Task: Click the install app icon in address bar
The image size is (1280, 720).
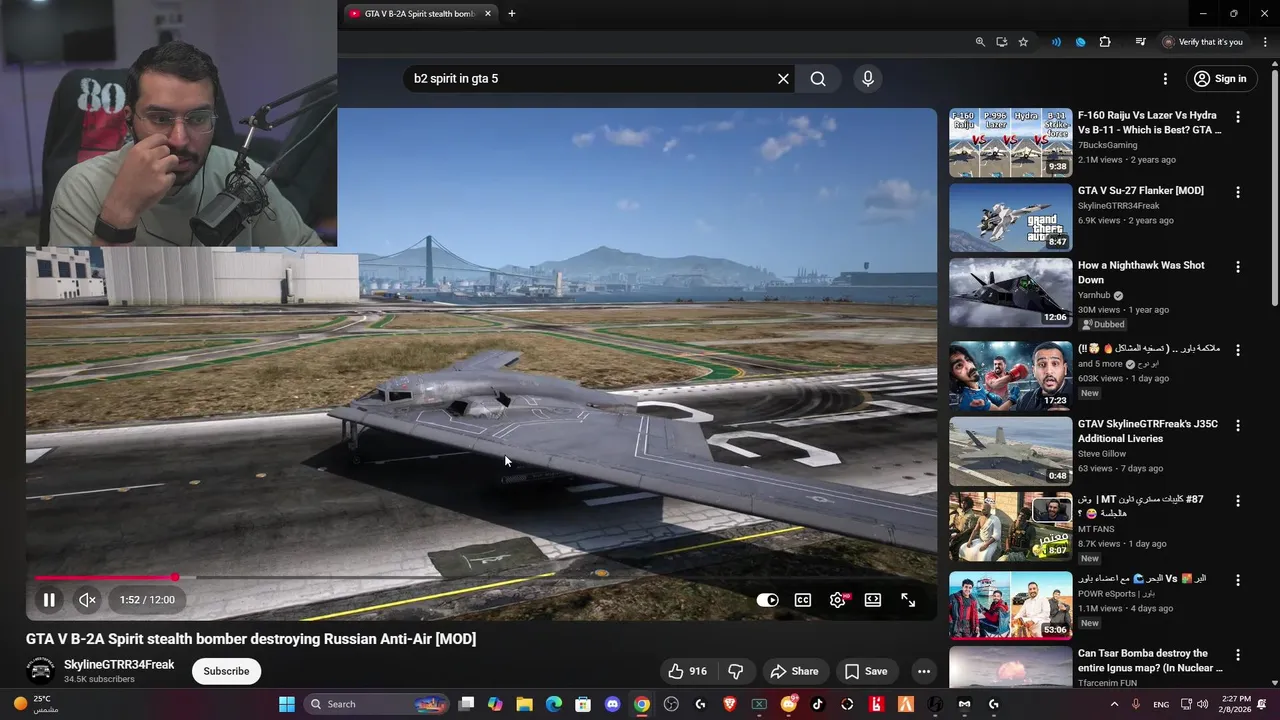Action: [x=1001, y=42]
